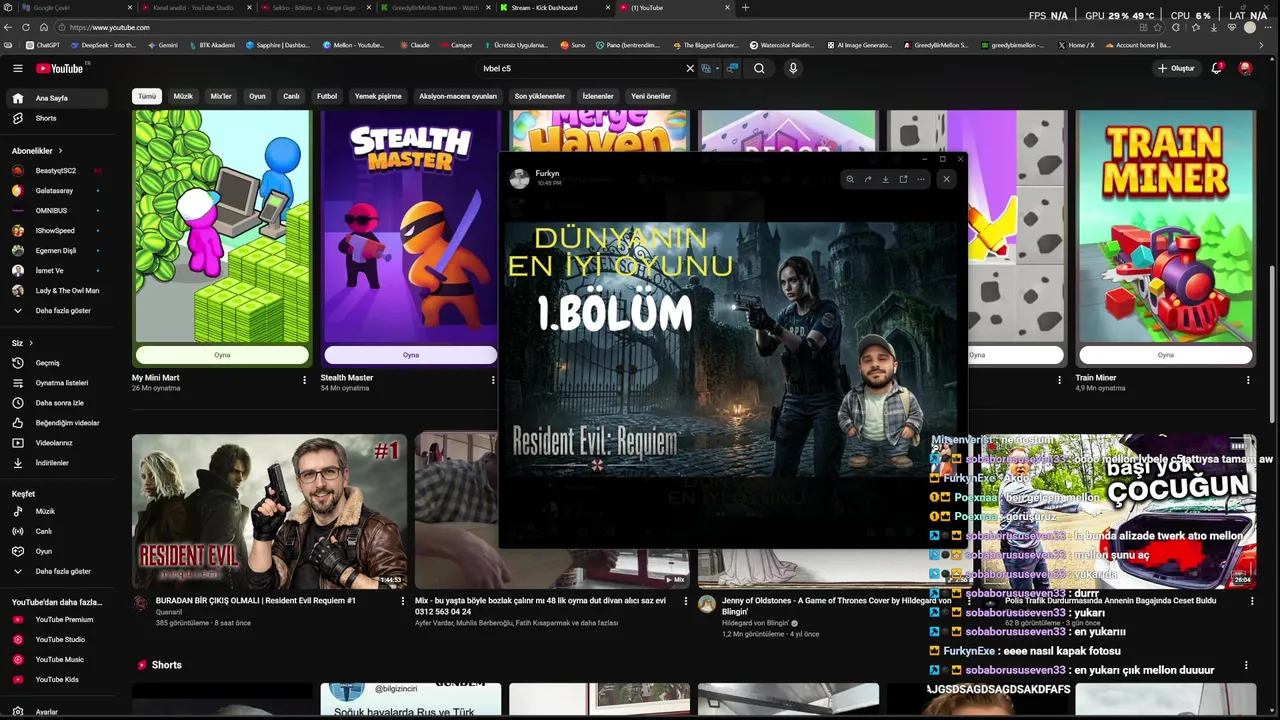The image size is (1280, 720).
Task: Open Müzik under Keşfet
Action: [57, 511]
